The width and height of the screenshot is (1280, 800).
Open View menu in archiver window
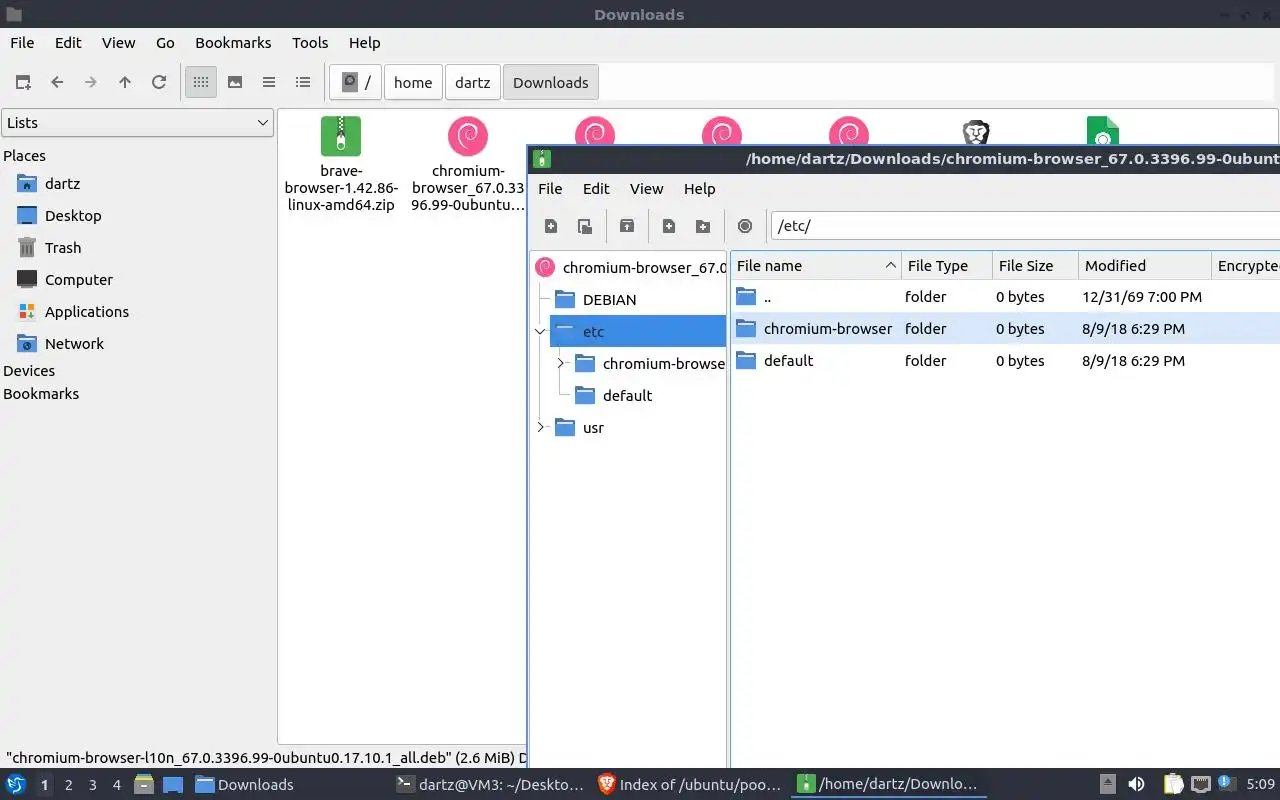click(646, 189)
